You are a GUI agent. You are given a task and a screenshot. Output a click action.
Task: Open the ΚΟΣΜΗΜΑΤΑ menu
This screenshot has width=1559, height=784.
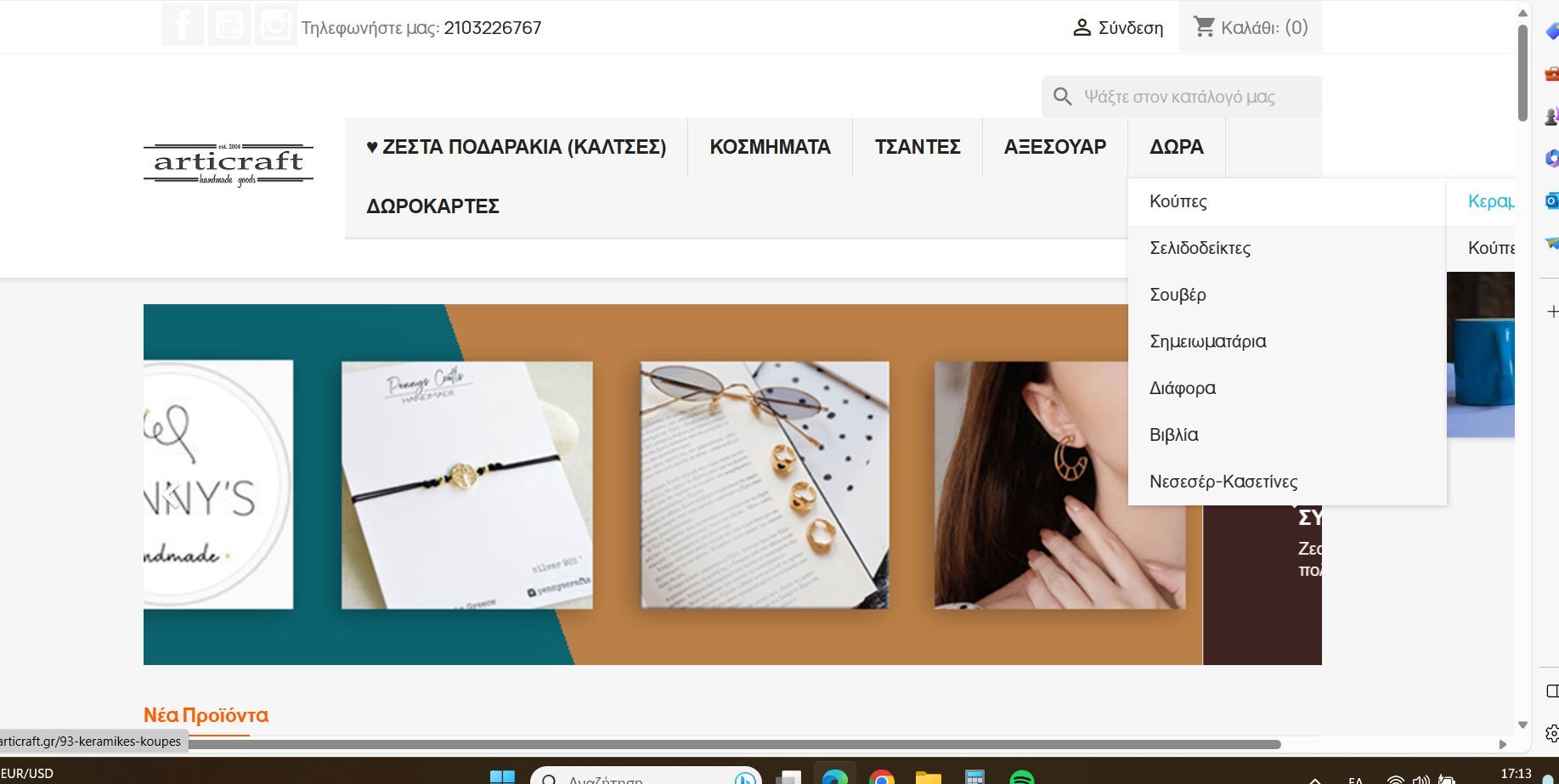(x=770, y=147)
